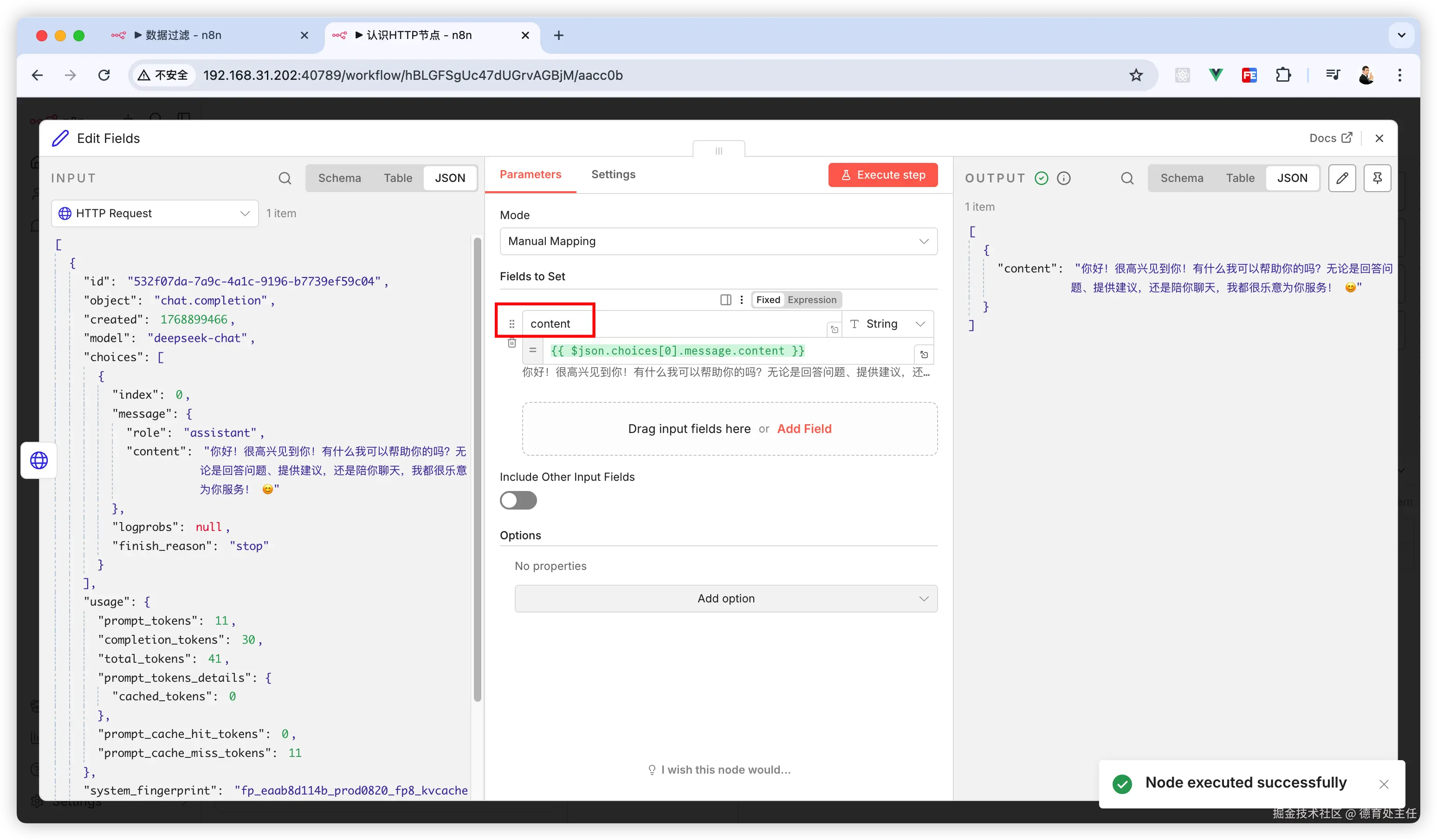Click the INPUT panel search icon
The image size is (1437, 840).
point(285,179)
